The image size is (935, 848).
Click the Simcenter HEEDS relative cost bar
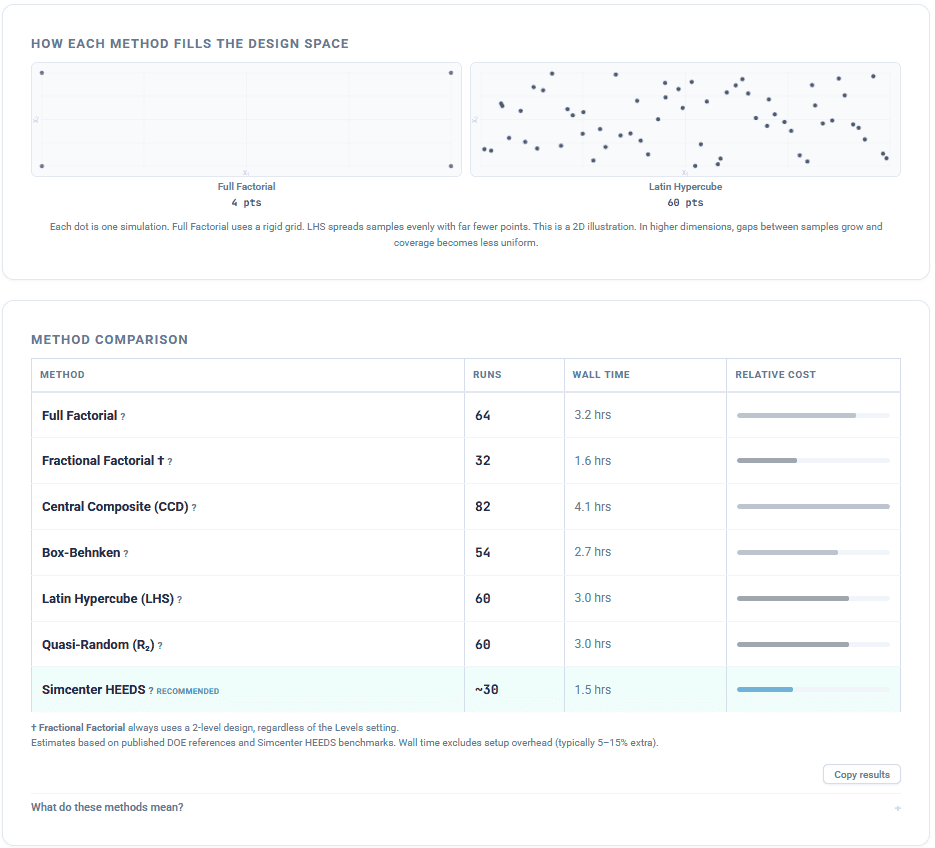pyautogui.click(x=765, y=689)
